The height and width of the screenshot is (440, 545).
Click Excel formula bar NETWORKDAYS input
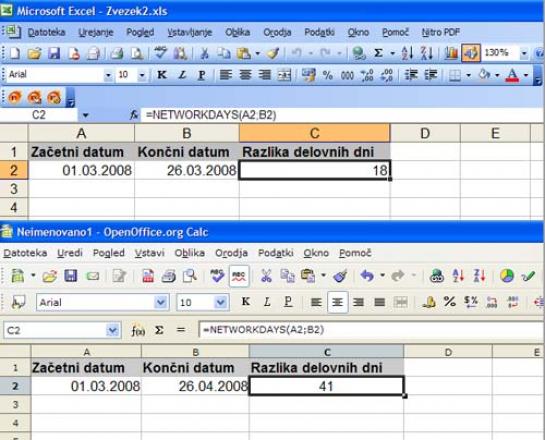342,115
